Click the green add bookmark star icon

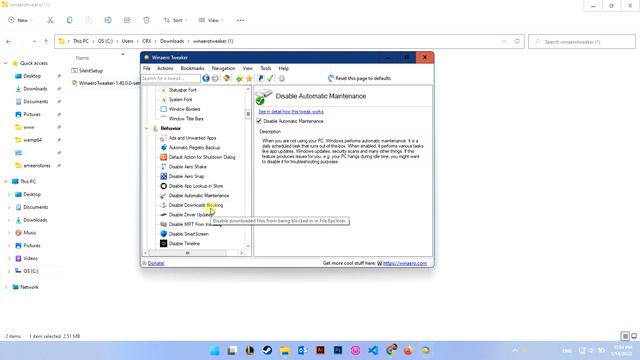pyautogui.click(x=239, y=78)
